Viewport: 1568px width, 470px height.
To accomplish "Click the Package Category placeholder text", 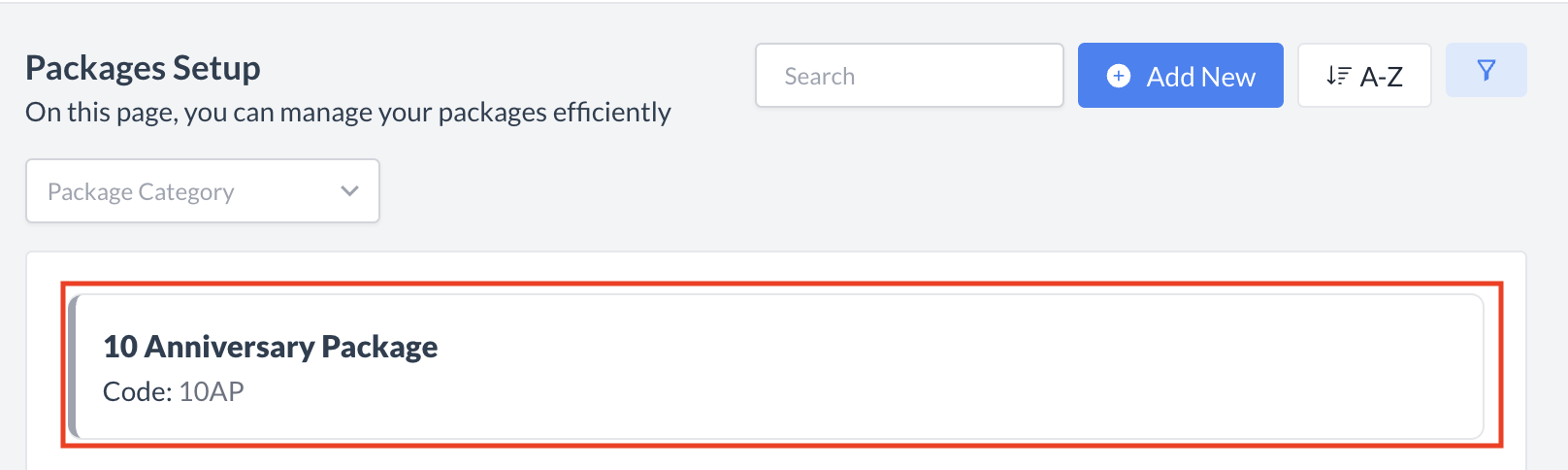I will tap(141, 192).
